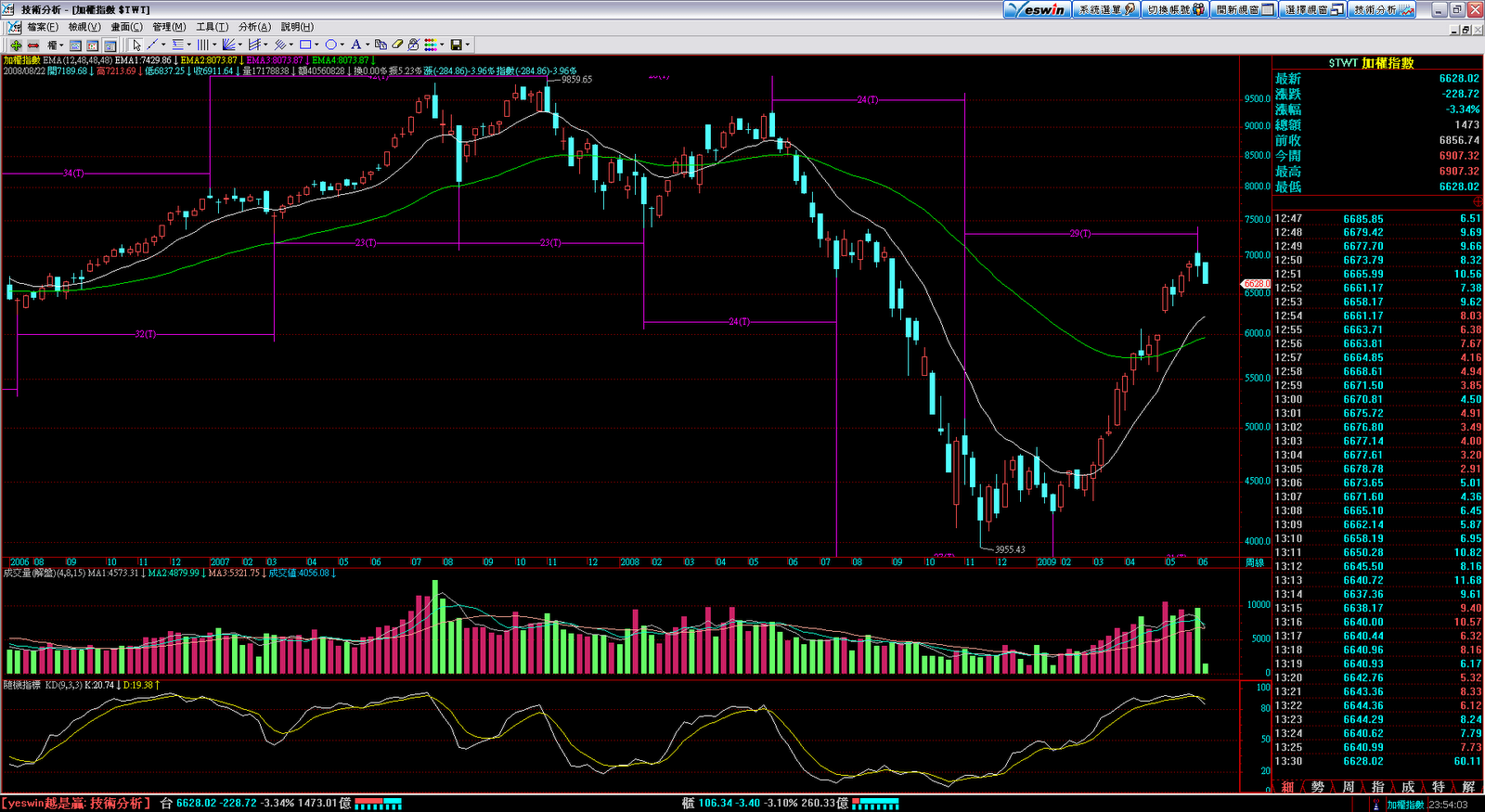Click the copy drawing objects icon
1485x812 pixels.
pyautogui.click(x=381, y=45)
